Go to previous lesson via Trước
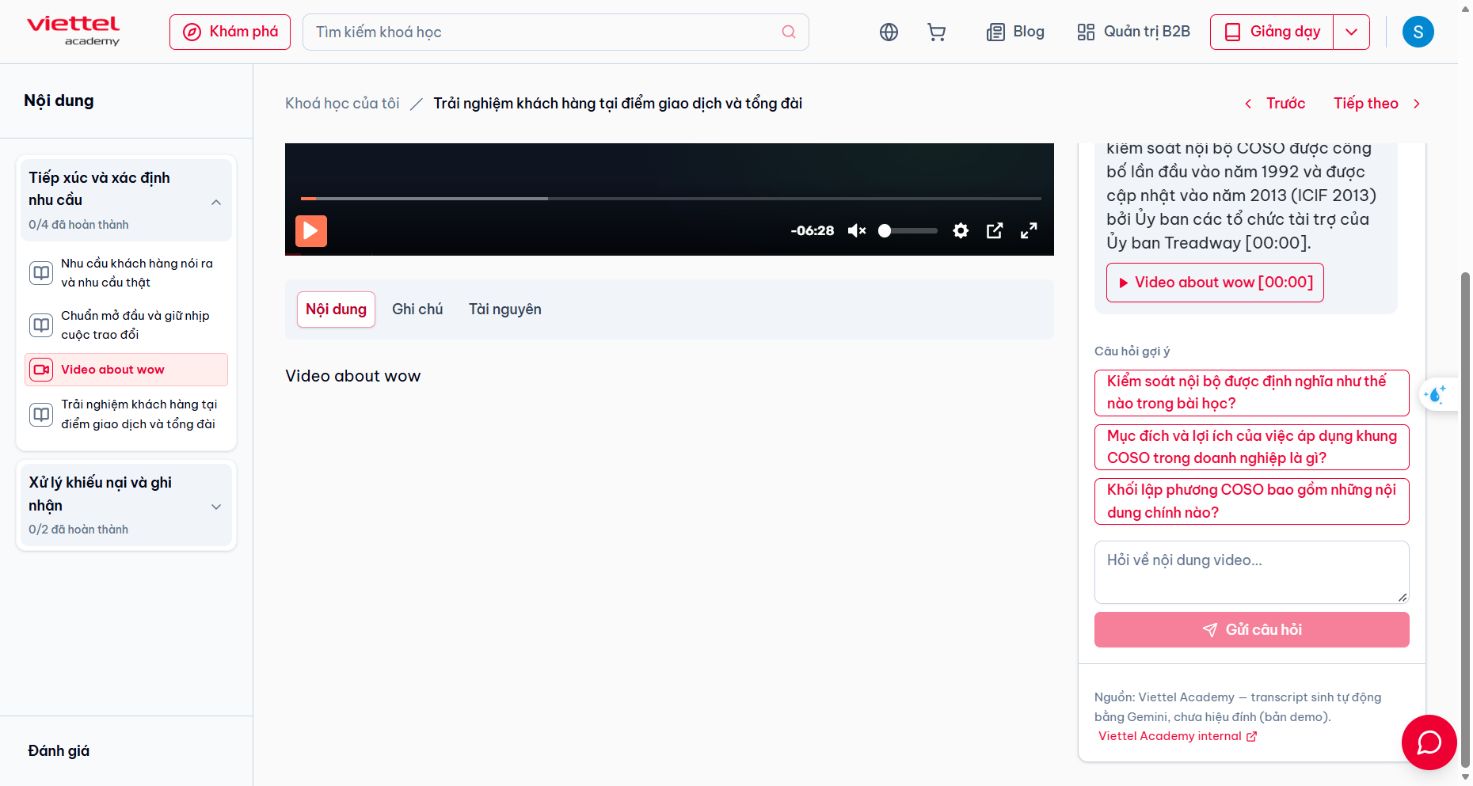 (1275, 103)
